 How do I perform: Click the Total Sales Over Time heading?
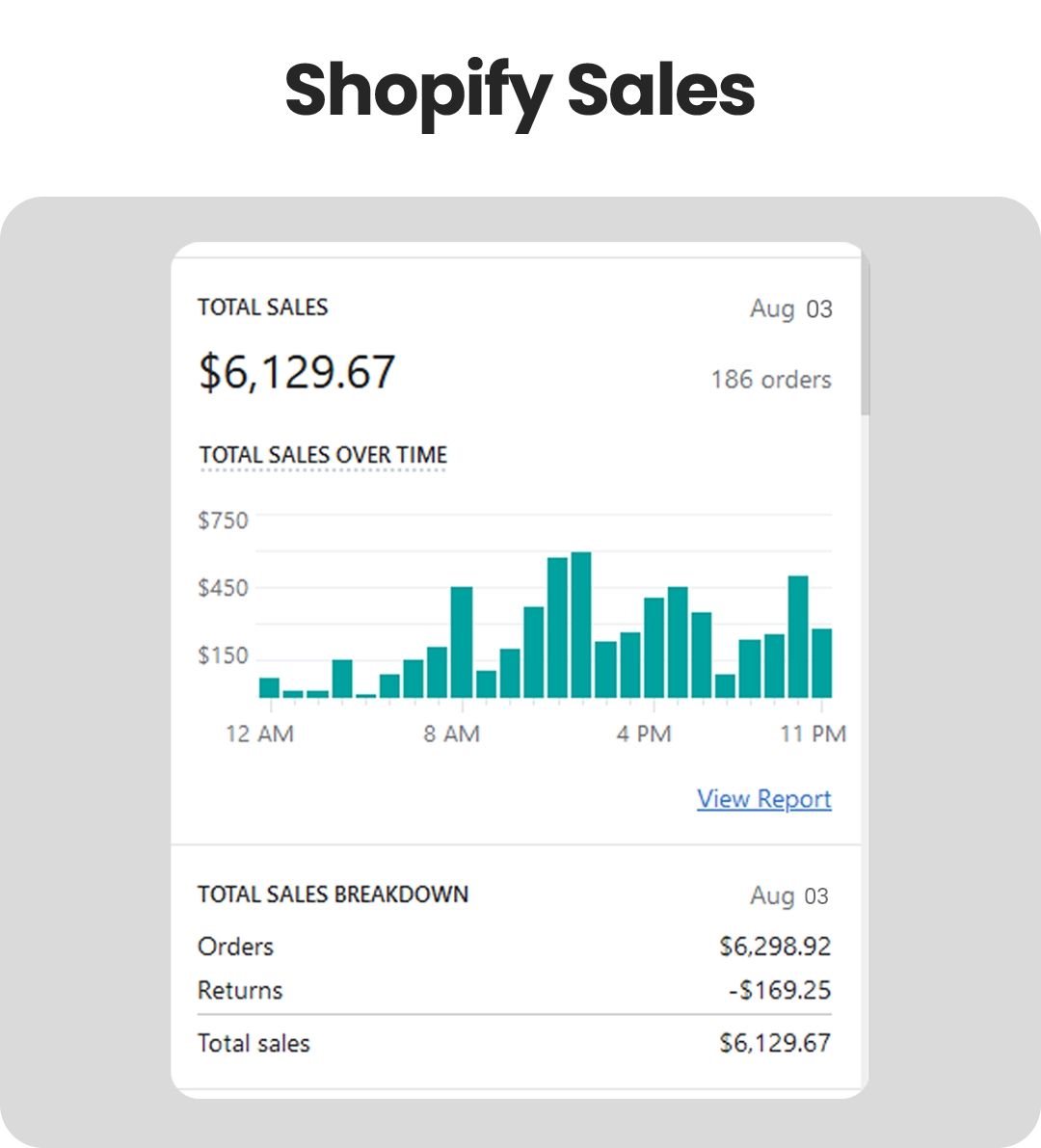coord(323,455)
